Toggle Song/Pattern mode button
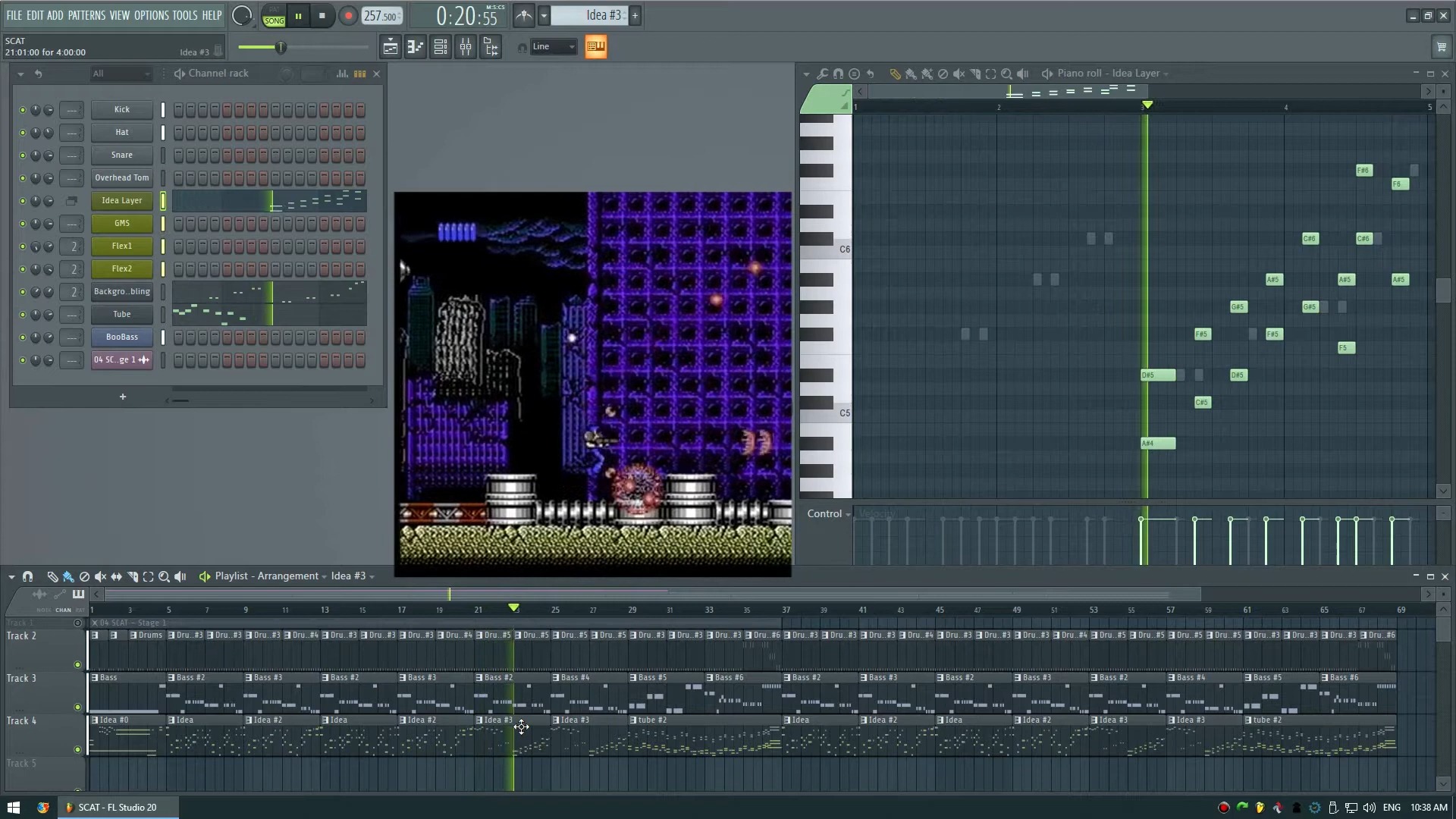This screenshot has width=1456, height=819. pos(274,16)
